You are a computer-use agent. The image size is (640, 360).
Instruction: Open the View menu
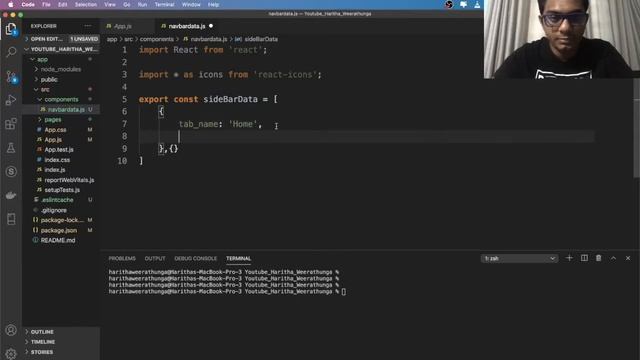(110, 4)
